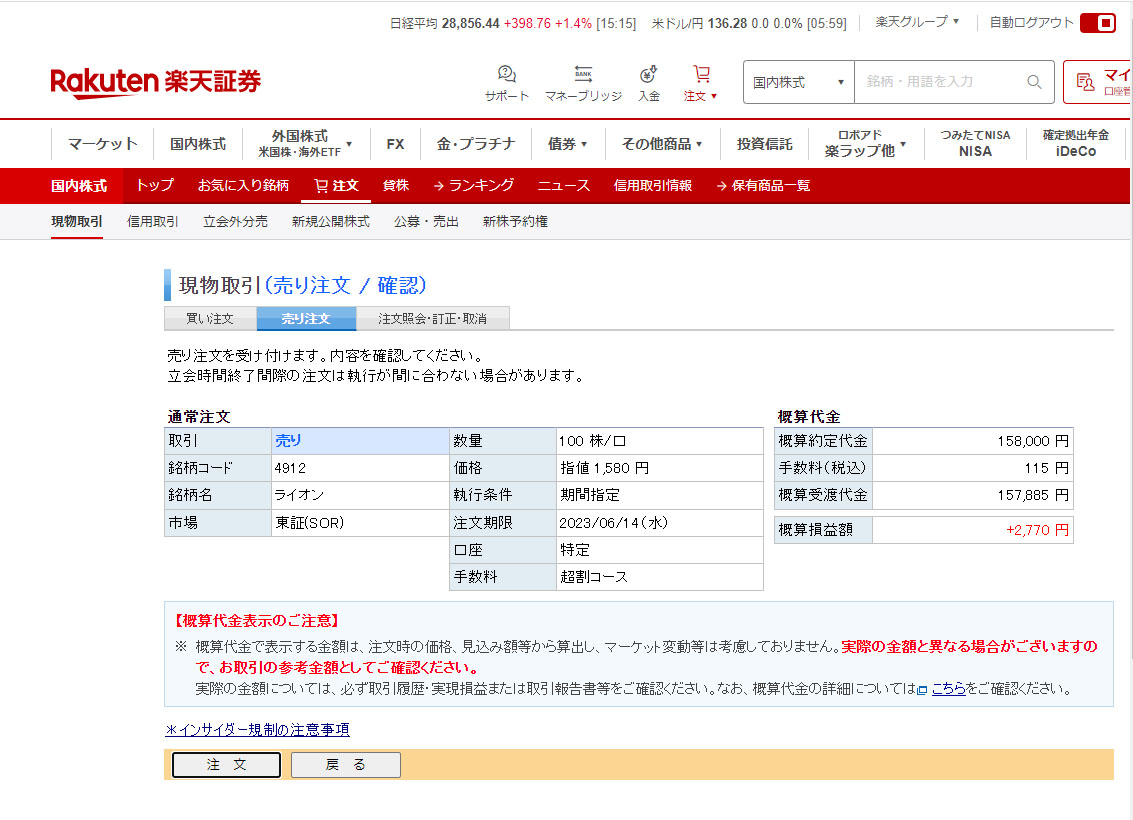
Task: Open the insider regulation notice link
Action: click(257, 730)
